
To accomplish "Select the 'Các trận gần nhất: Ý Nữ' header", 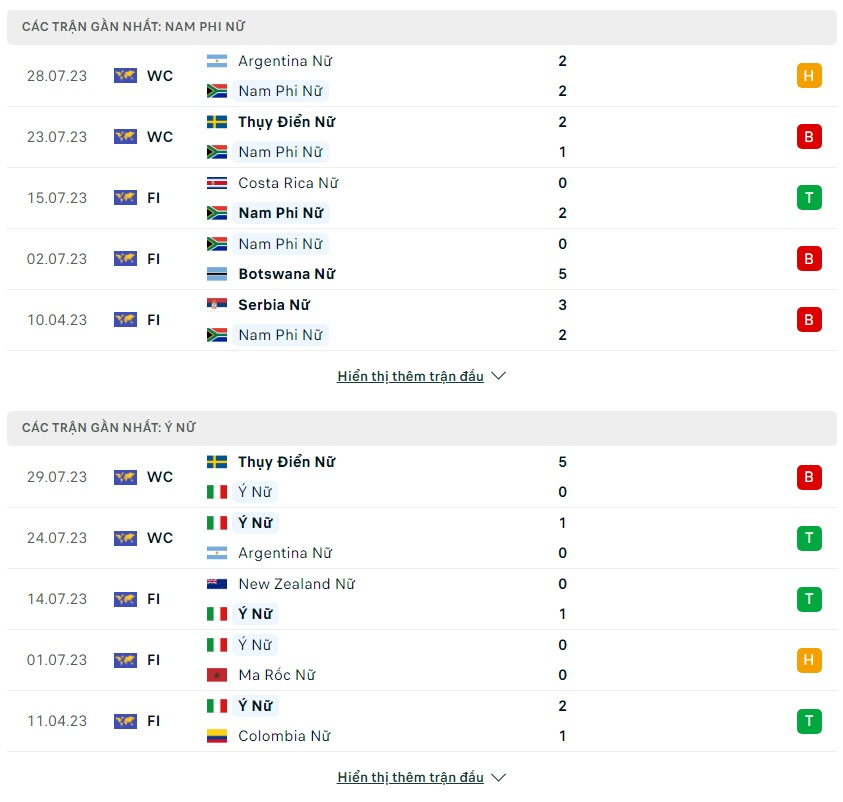I will [x=422, y=428].
